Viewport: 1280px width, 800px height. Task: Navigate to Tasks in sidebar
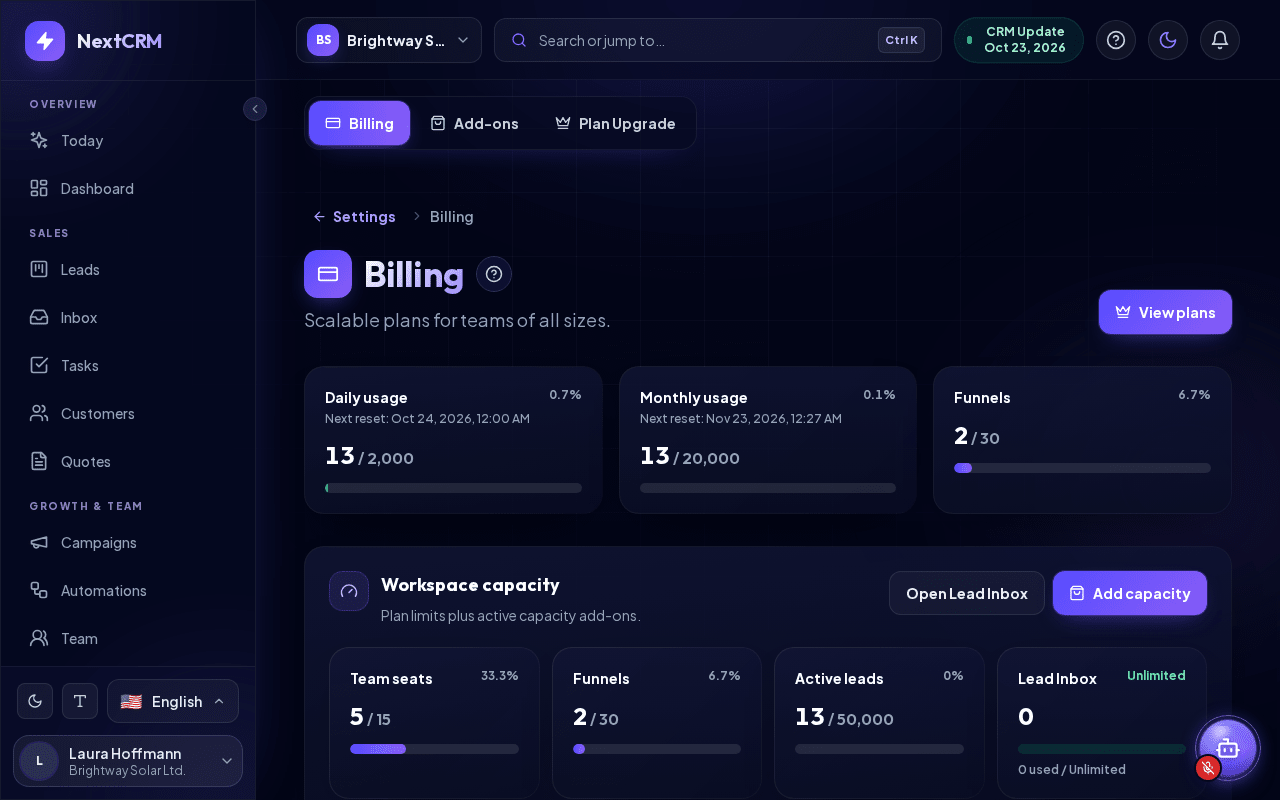coord(128,366)
